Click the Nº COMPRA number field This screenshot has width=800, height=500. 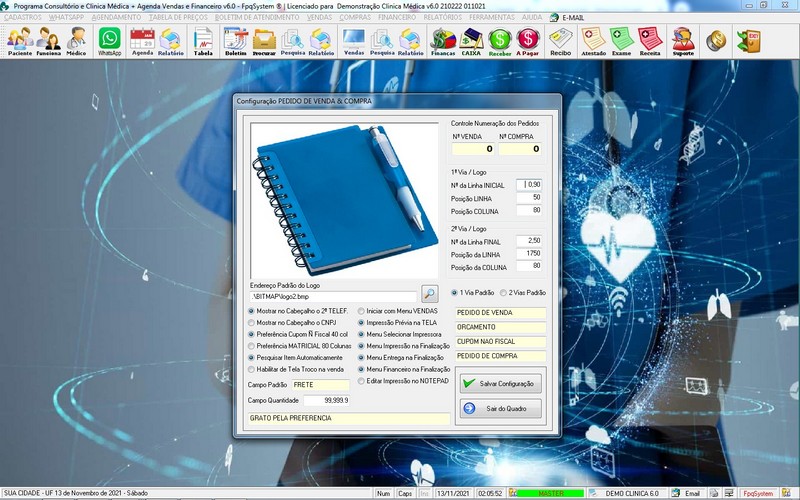[520, 149]
